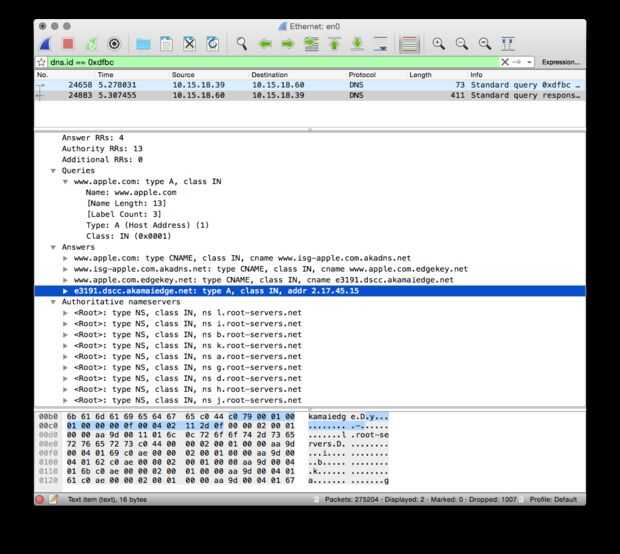Sort by Source column header

tap(183, 75)
